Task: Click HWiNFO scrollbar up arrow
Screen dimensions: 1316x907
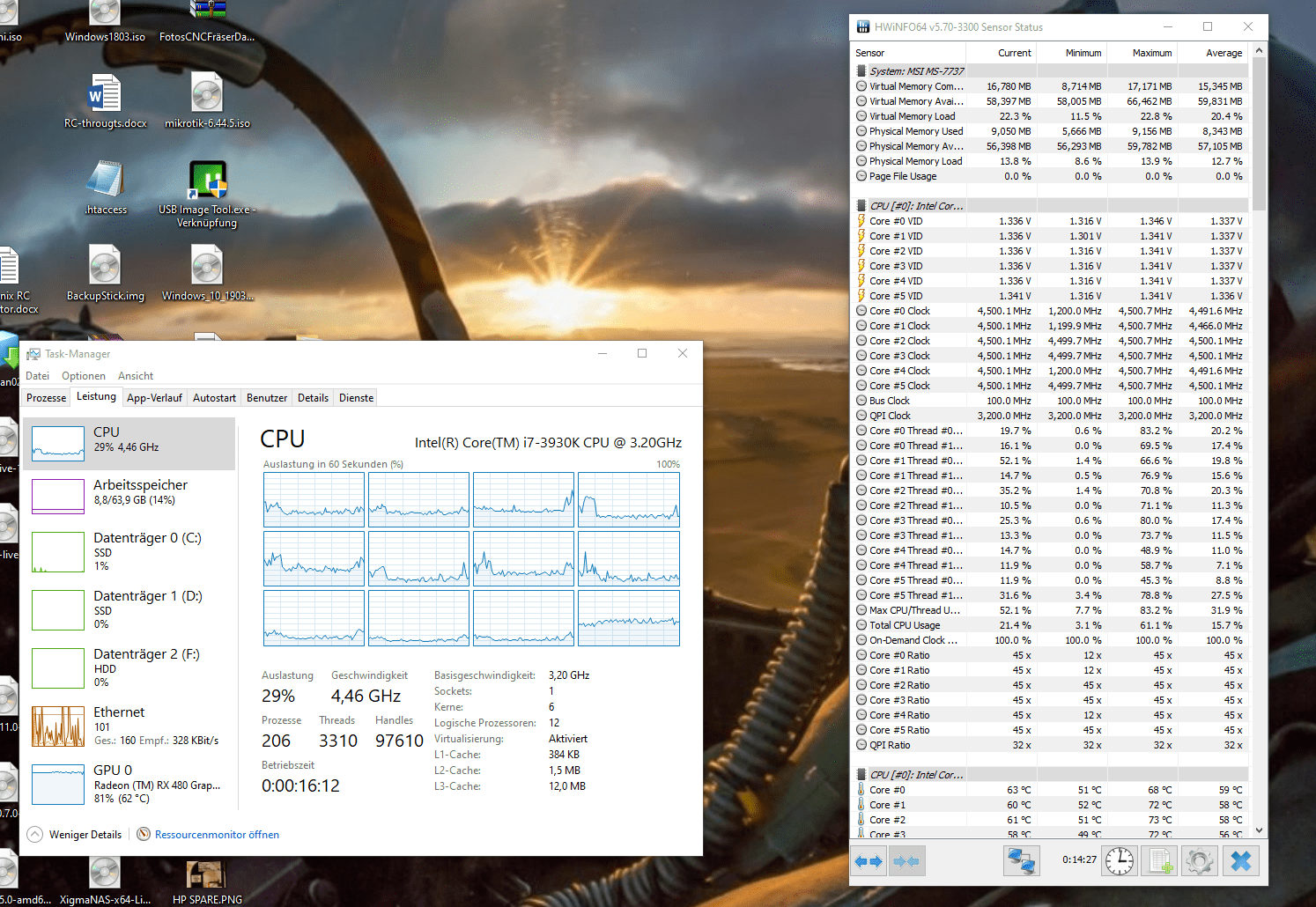Action: click(x=1259, y=51)
